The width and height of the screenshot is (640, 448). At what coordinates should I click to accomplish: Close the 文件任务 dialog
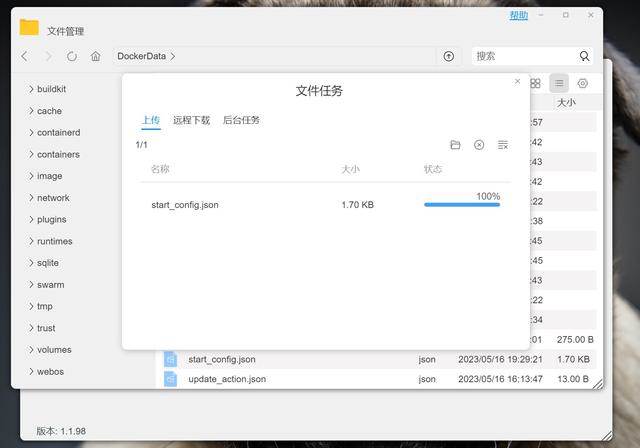[517, 81]
